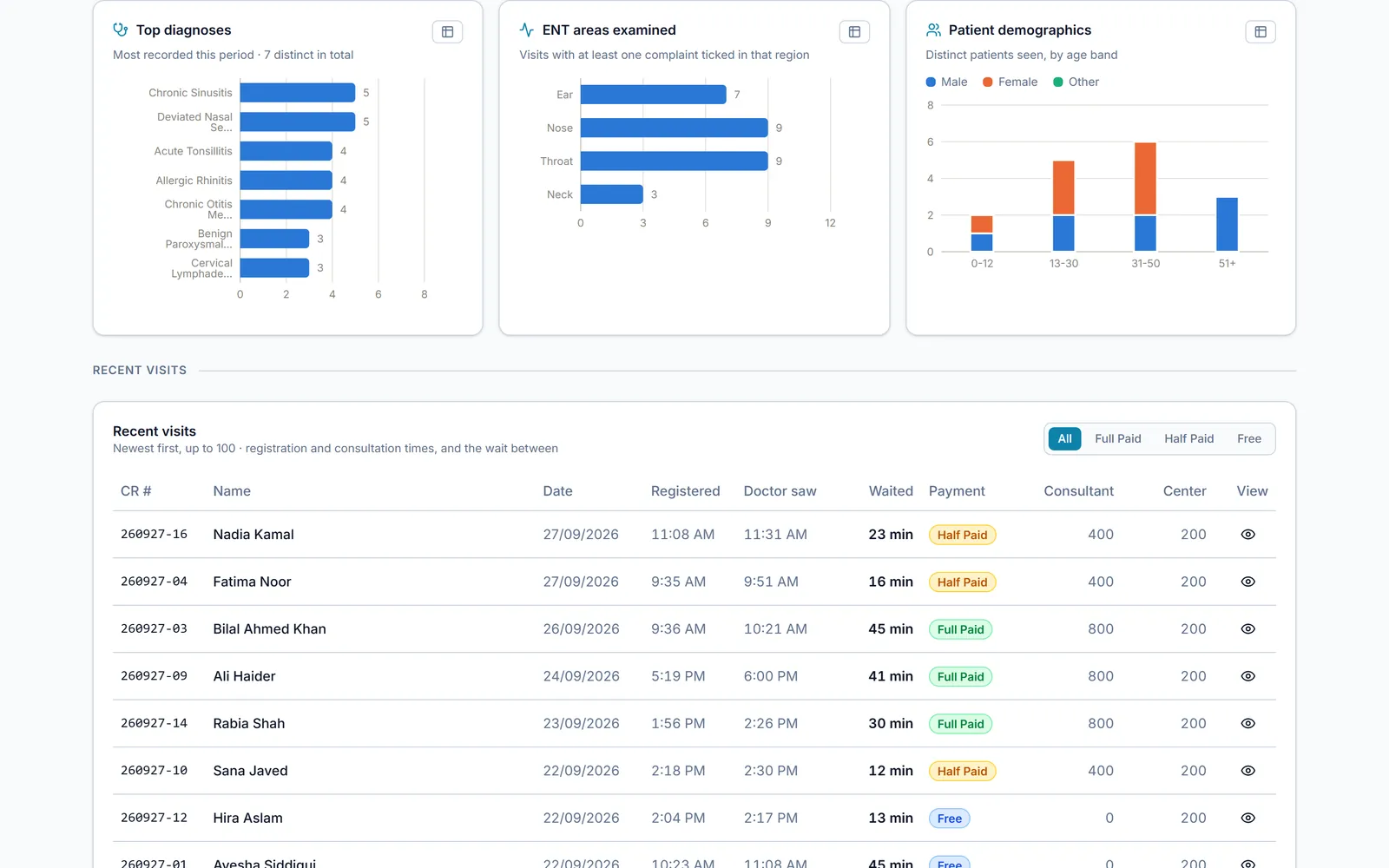Open table view for Top diagnoses card
The height and width of the screenshot is (868, 1389).
(447, 32)
